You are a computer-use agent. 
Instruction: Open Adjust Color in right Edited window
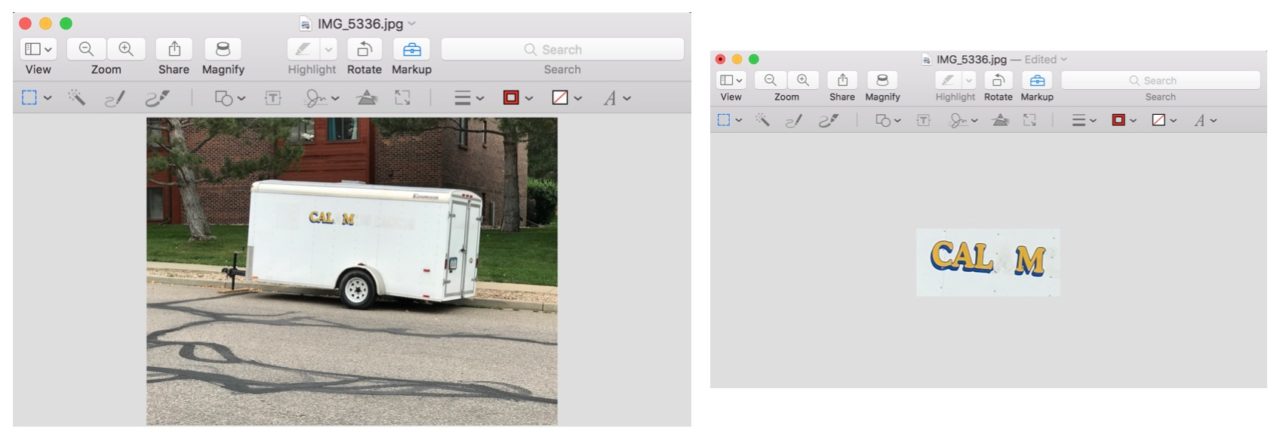pos(1001,120)
